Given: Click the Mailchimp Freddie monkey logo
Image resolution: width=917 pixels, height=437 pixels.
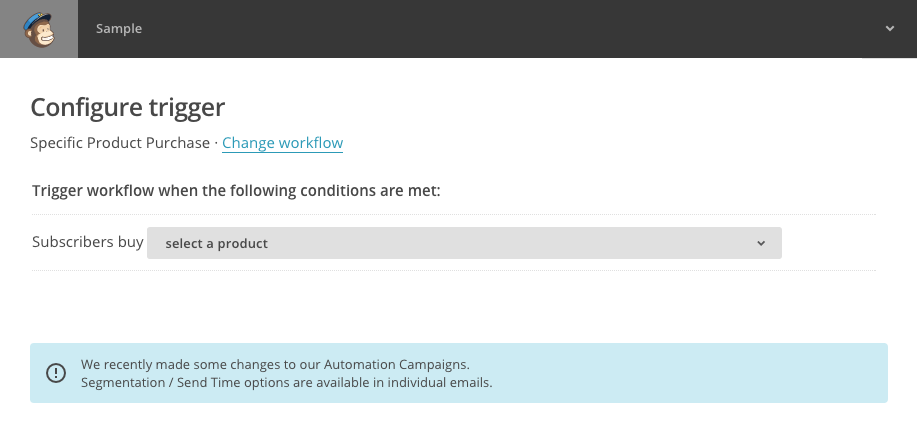Looking at the screenshot, I should [38, 29].
